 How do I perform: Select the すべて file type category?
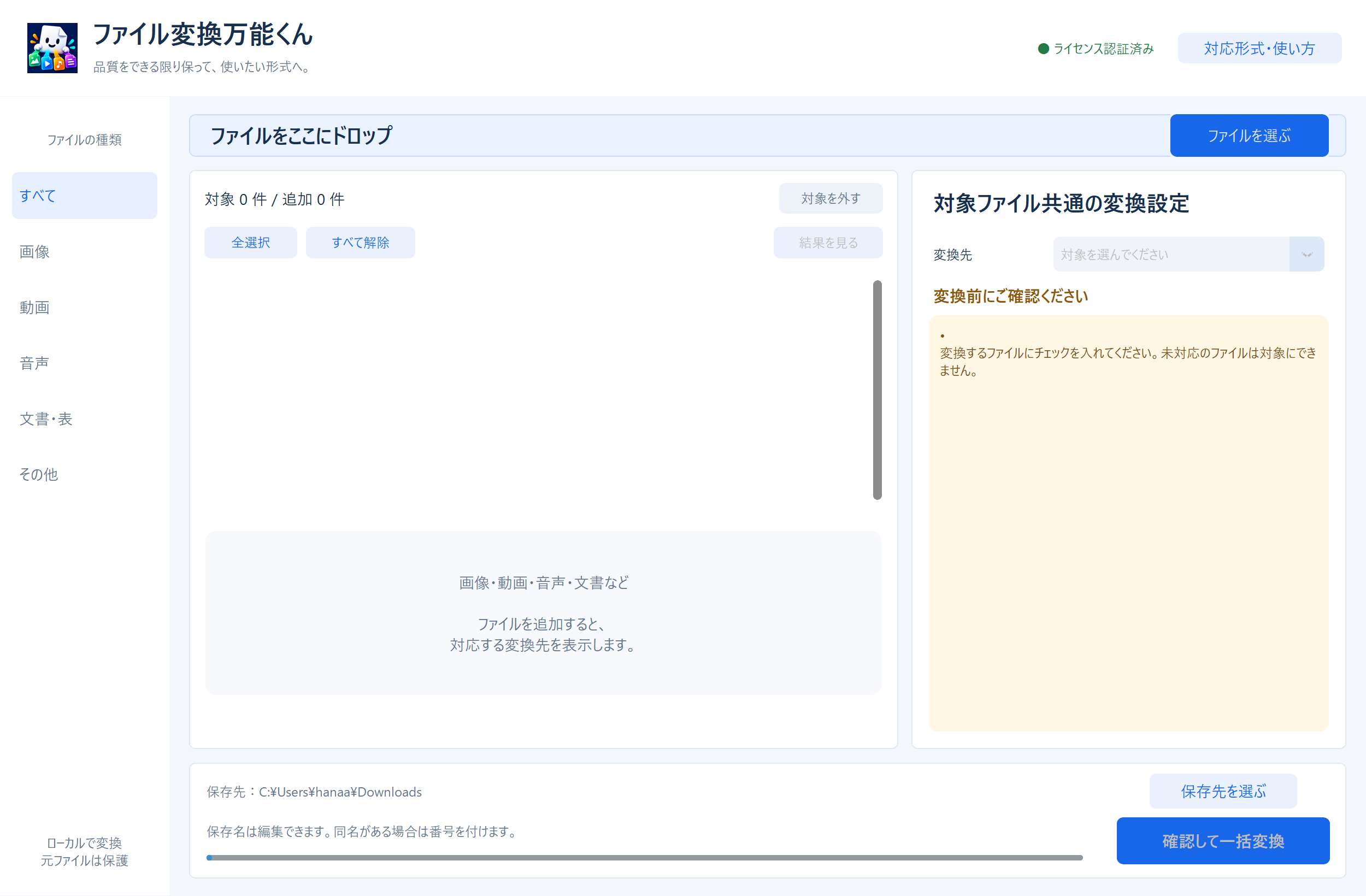click(84, 196)
